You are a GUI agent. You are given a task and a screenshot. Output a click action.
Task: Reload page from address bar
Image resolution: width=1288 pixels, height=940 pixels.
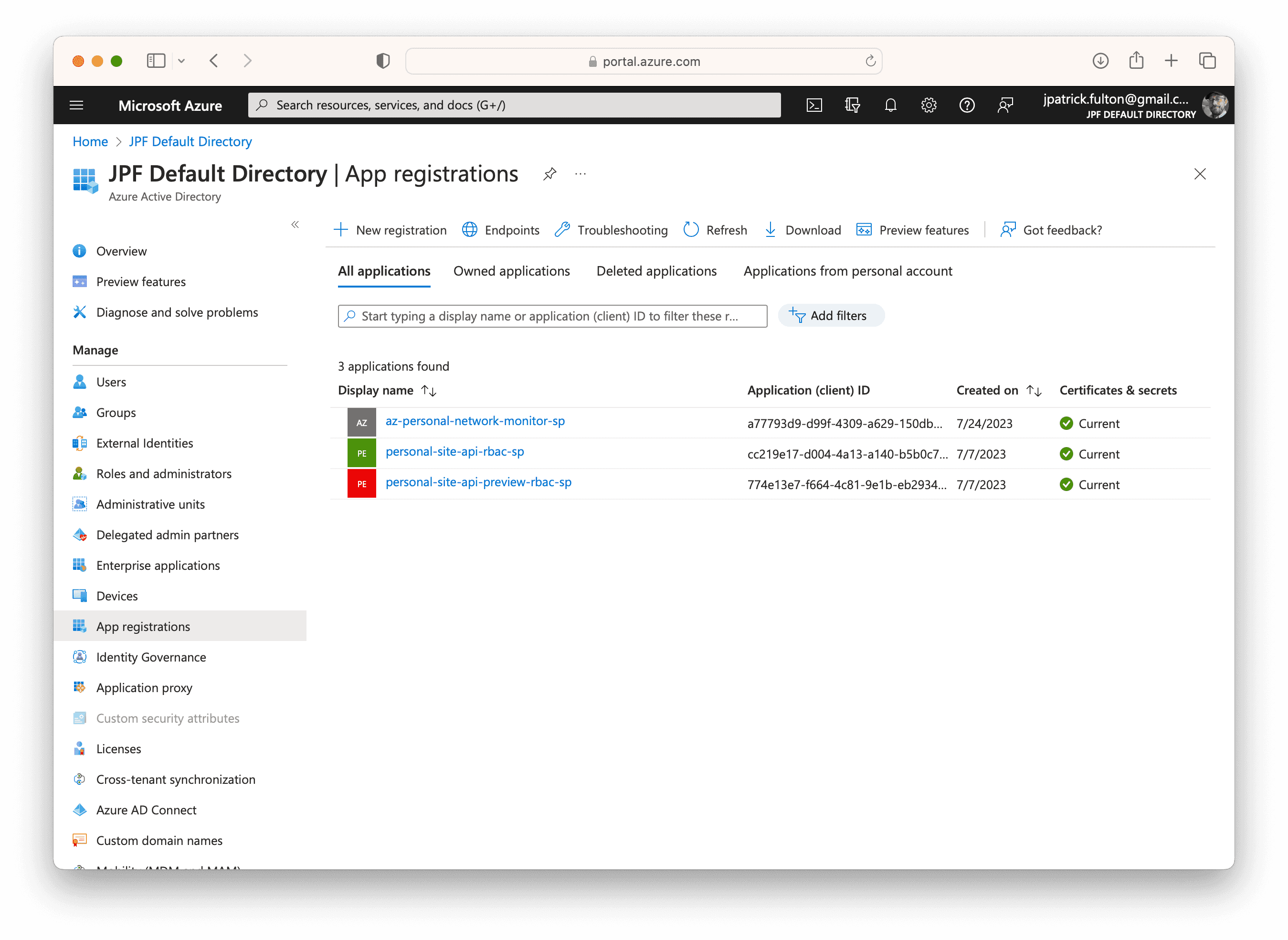click(870, 61)
